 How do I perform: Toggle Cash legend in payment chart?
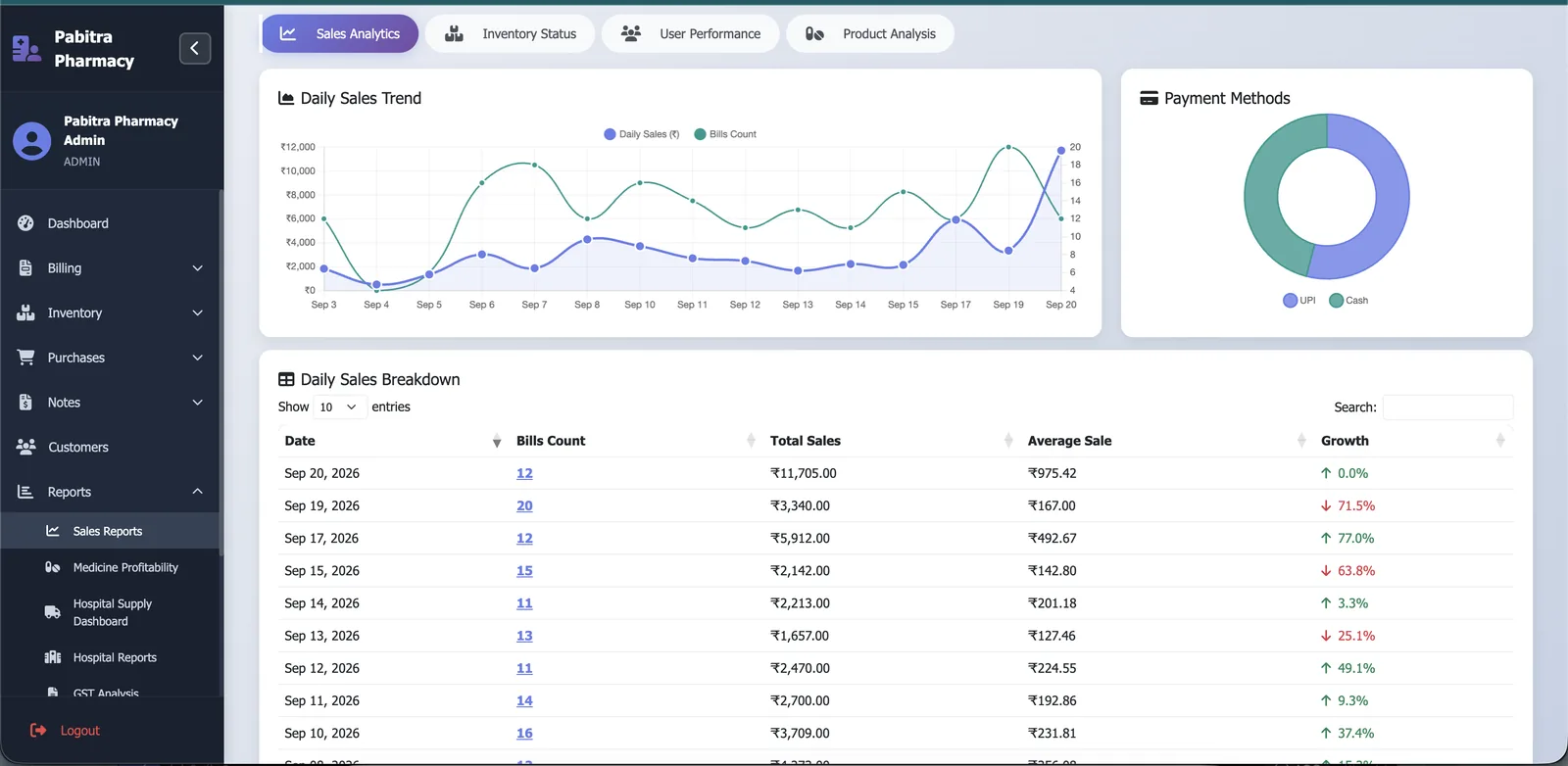click(1348, 301)
